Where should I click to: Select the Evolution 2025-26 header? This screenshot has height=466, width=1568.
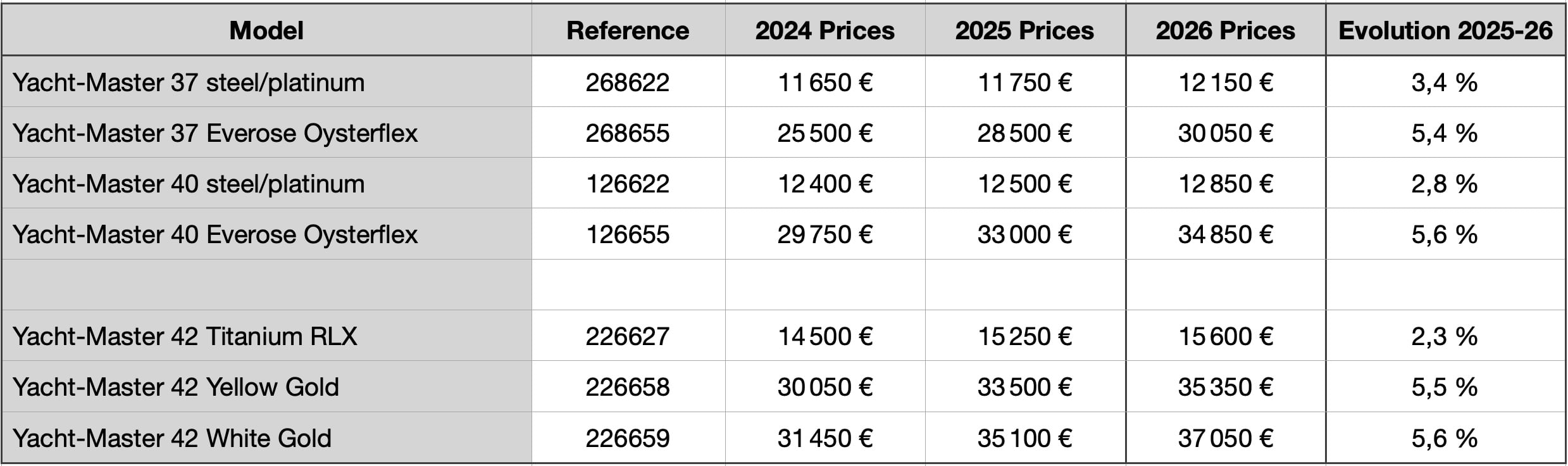pos(1445,30)
